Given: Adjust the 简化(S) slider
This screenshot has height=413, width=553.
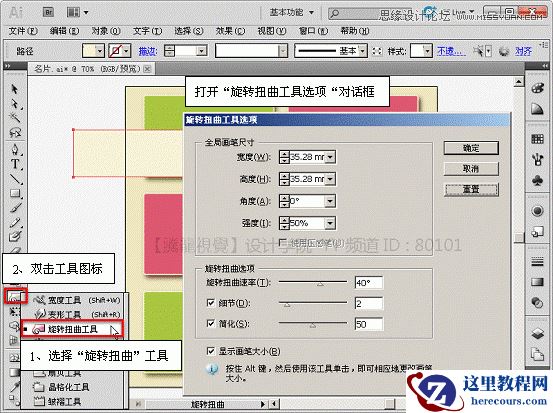Looking at the screenshot, I should 313,324.
